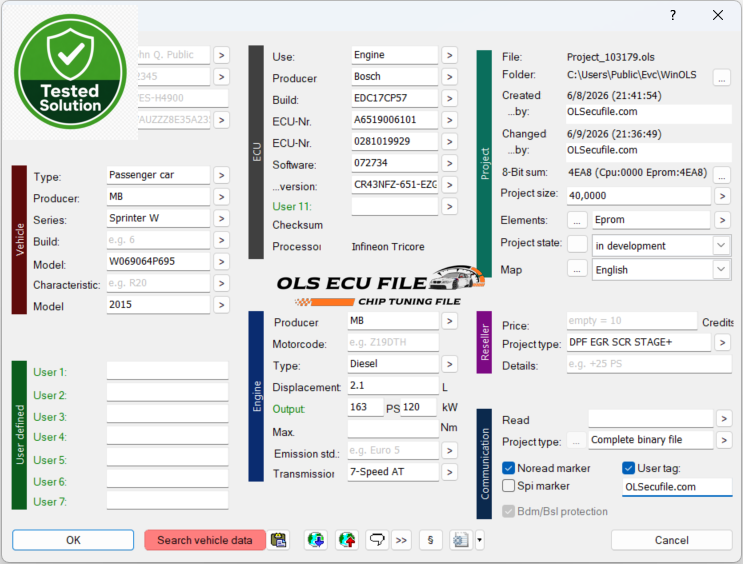This screenshot has width=743, height=564.
Task: Browse project folder with the ... button
Action: pyautogui.click(x=722, y=78)
